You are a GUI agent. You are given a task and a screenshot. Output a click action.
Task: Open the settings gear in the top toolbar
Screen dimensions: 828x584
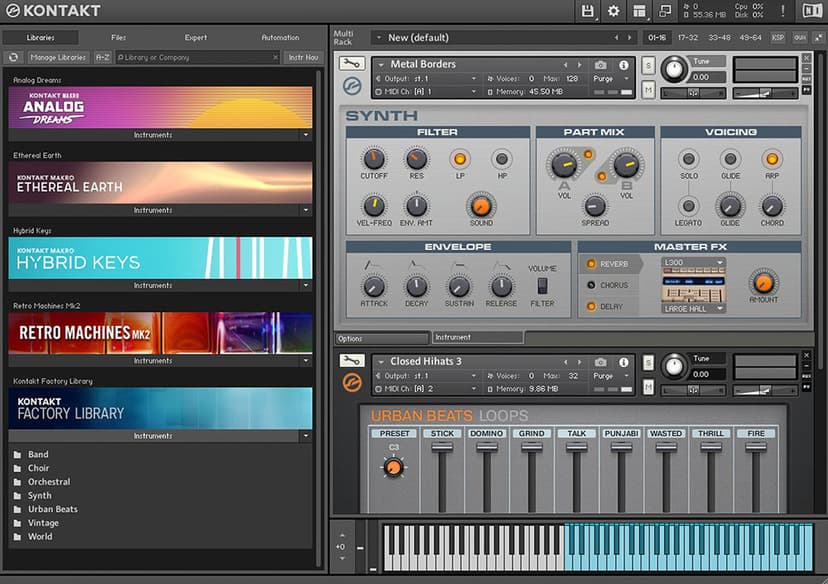coord(615,11)
